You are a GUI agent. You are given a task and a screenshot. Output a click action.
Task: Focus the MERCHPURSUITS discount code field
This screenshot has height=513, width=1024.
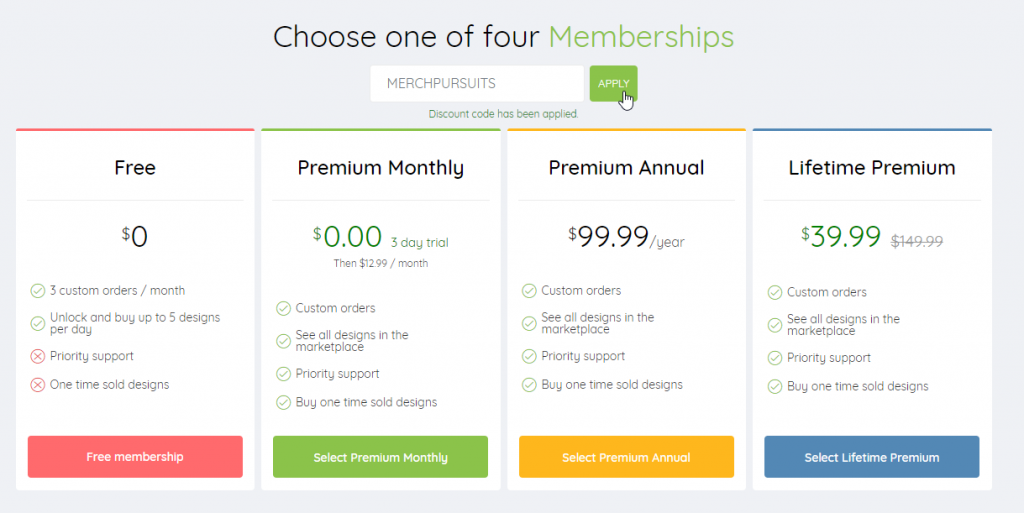[477, 84]
